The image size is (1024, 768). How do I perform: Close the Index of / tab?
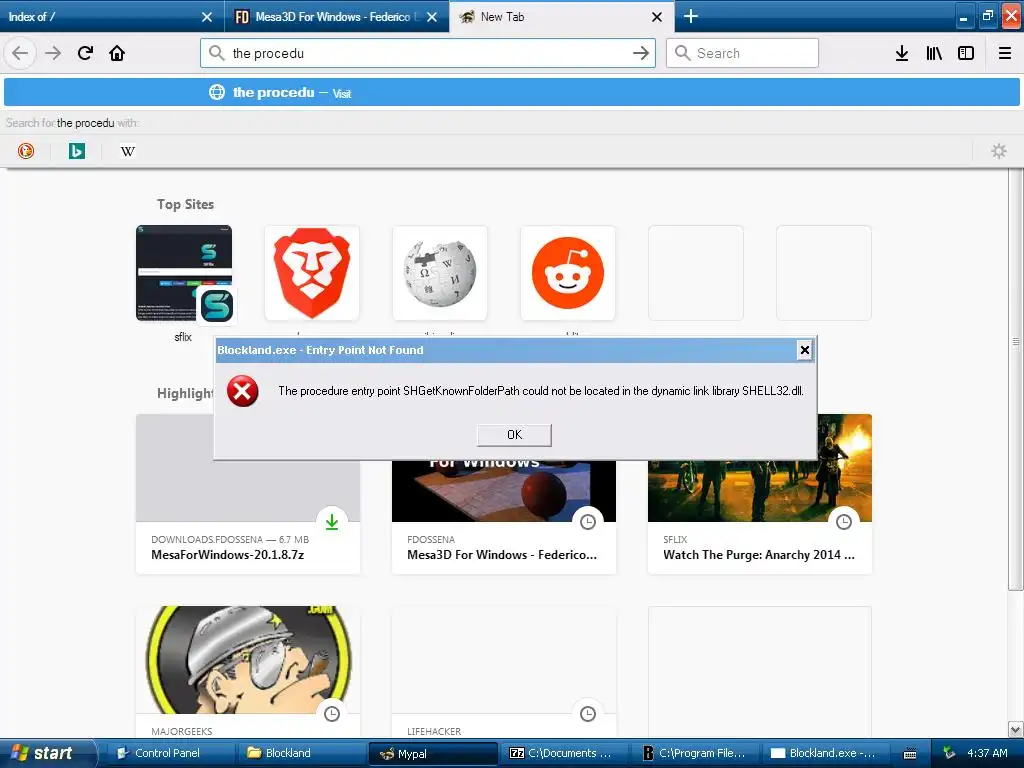point(207,17)
